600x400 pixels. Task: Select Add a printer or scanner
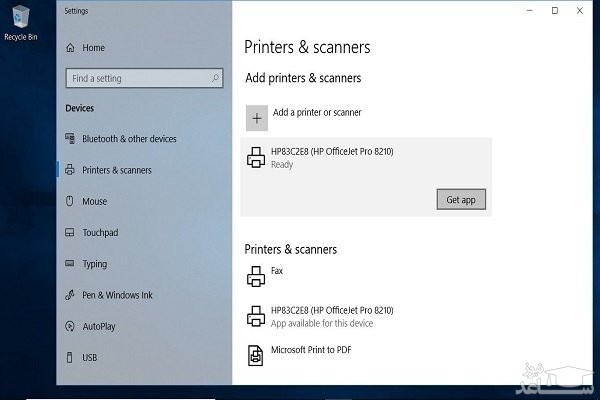pyautogui.click(x=317, y=113)
